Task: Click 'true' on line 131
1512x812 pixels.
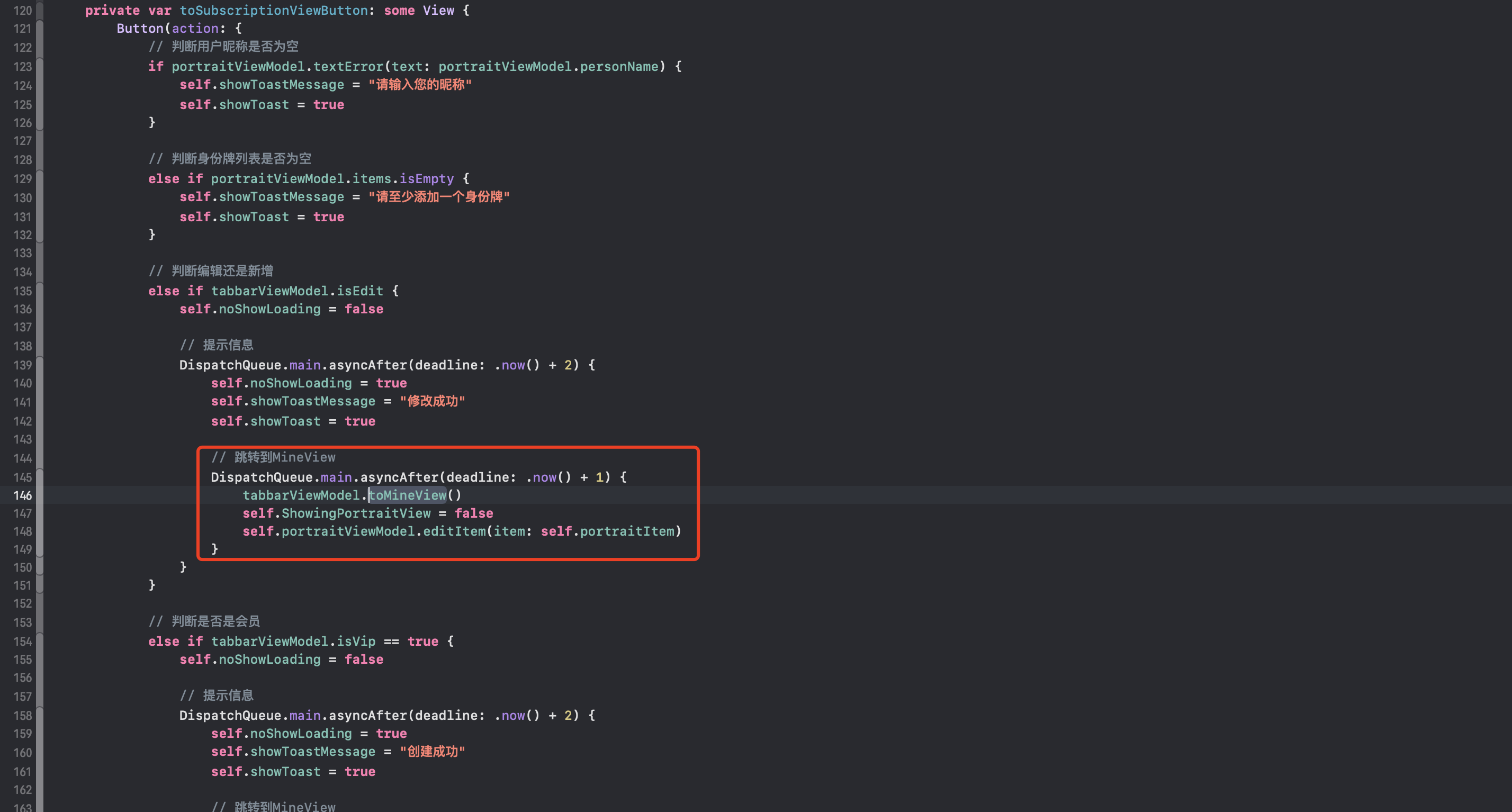Action: (329, 216)
